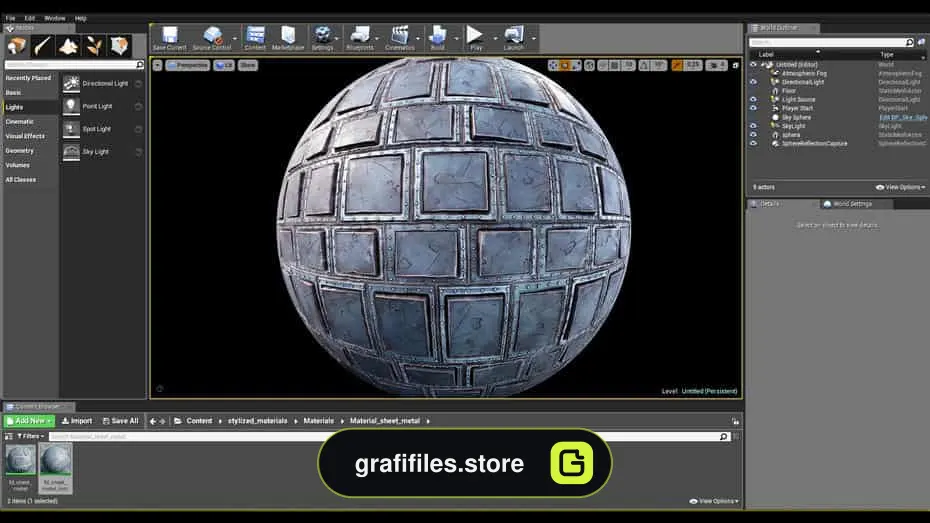This screenshot has width=930, height=523.
Task: Open the Window menu
Action: point(55,18)
